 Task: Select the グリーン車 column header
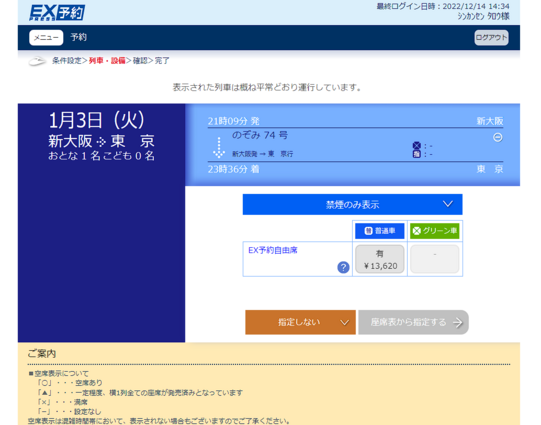pyautogui.click(x=435, y=231)
